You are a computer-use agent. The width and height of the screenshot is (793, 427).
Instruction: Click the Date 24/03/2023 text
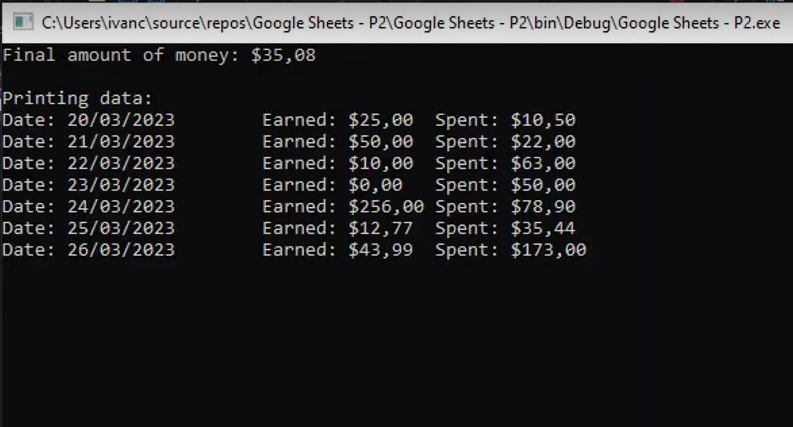(89, 206)
